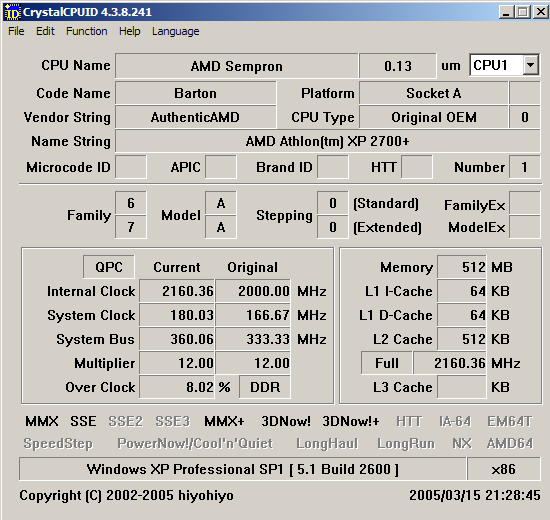Click the extended Family value 7
Image resolution: width=550 pixels, height=520 pixels.
point(131,227)
